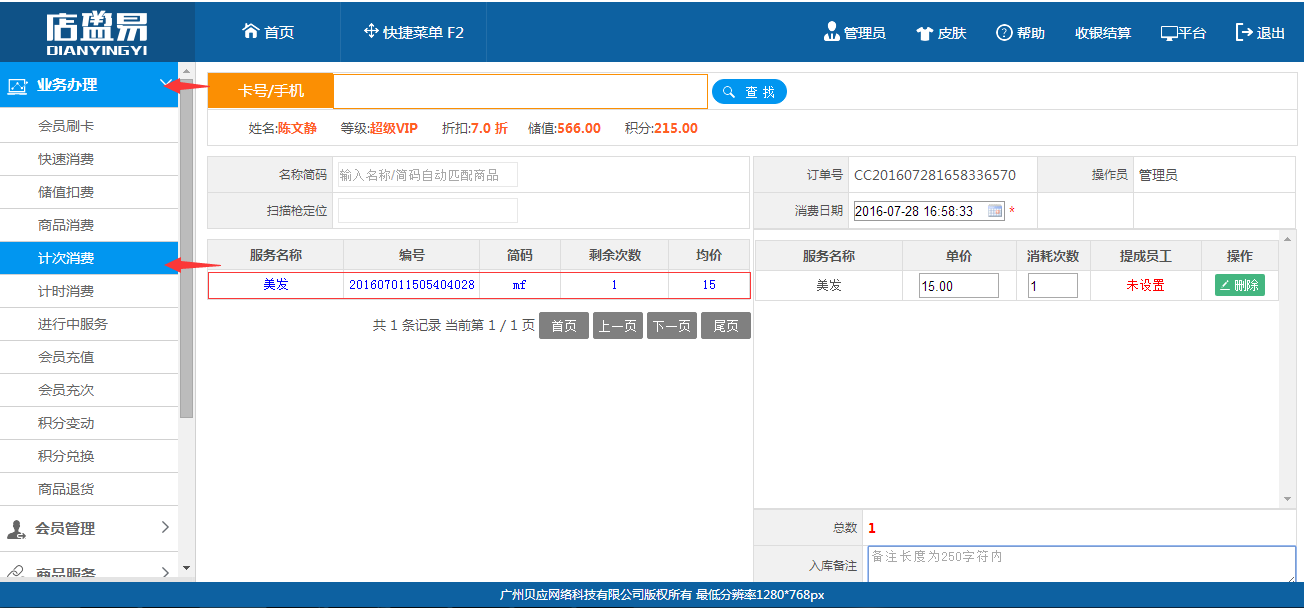The width and height of the screenshot is (1304, 608).
Task: Select 会员充值 in the sidebar
Action: [x=89, y=357]
